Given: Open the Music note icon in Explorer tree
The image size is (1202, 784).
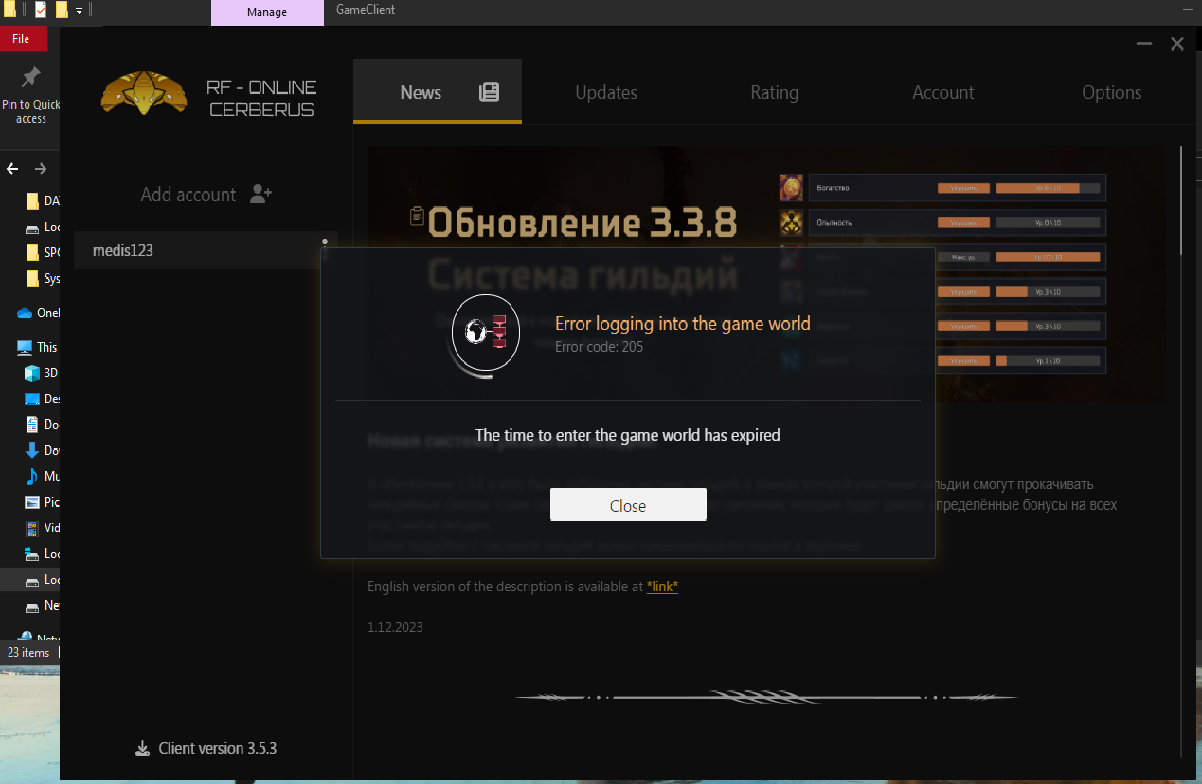Looking at the screenshot, I should (32, 476).
